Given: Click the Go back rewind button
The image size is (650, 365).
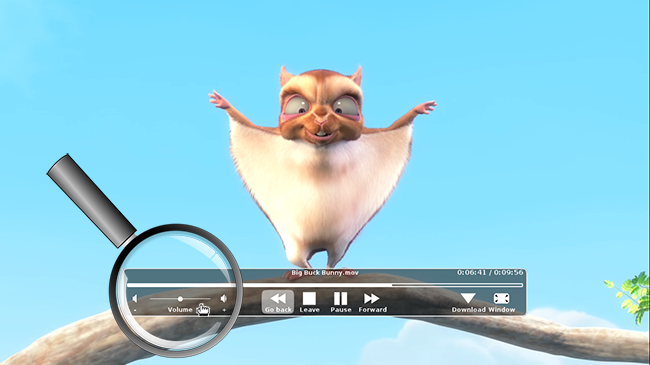Looking at the screenshot, I should click(278, 302).
